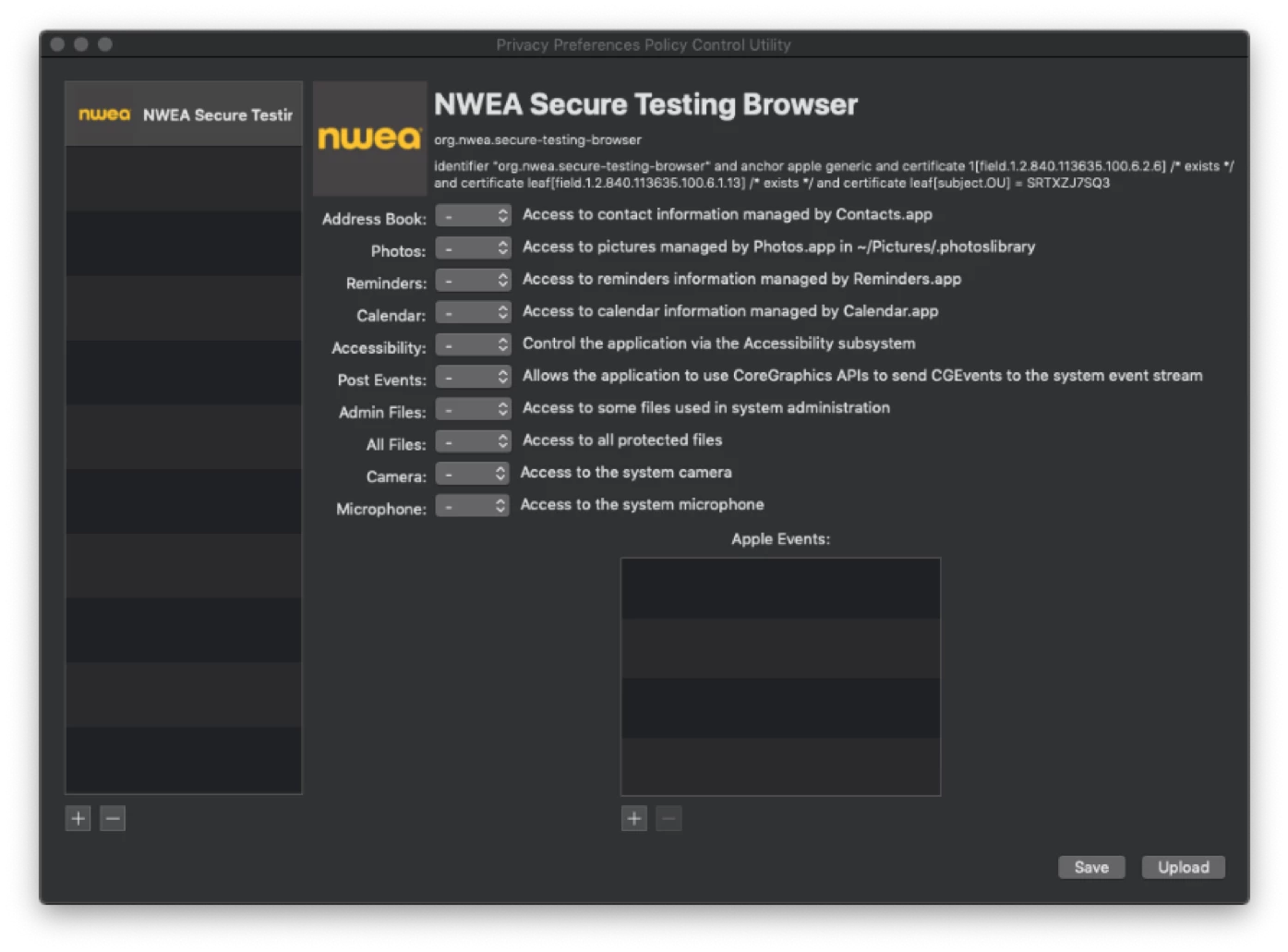1288x952 pixels.
Task: Open the All Files permission dropdown
Action: [473, 441]
